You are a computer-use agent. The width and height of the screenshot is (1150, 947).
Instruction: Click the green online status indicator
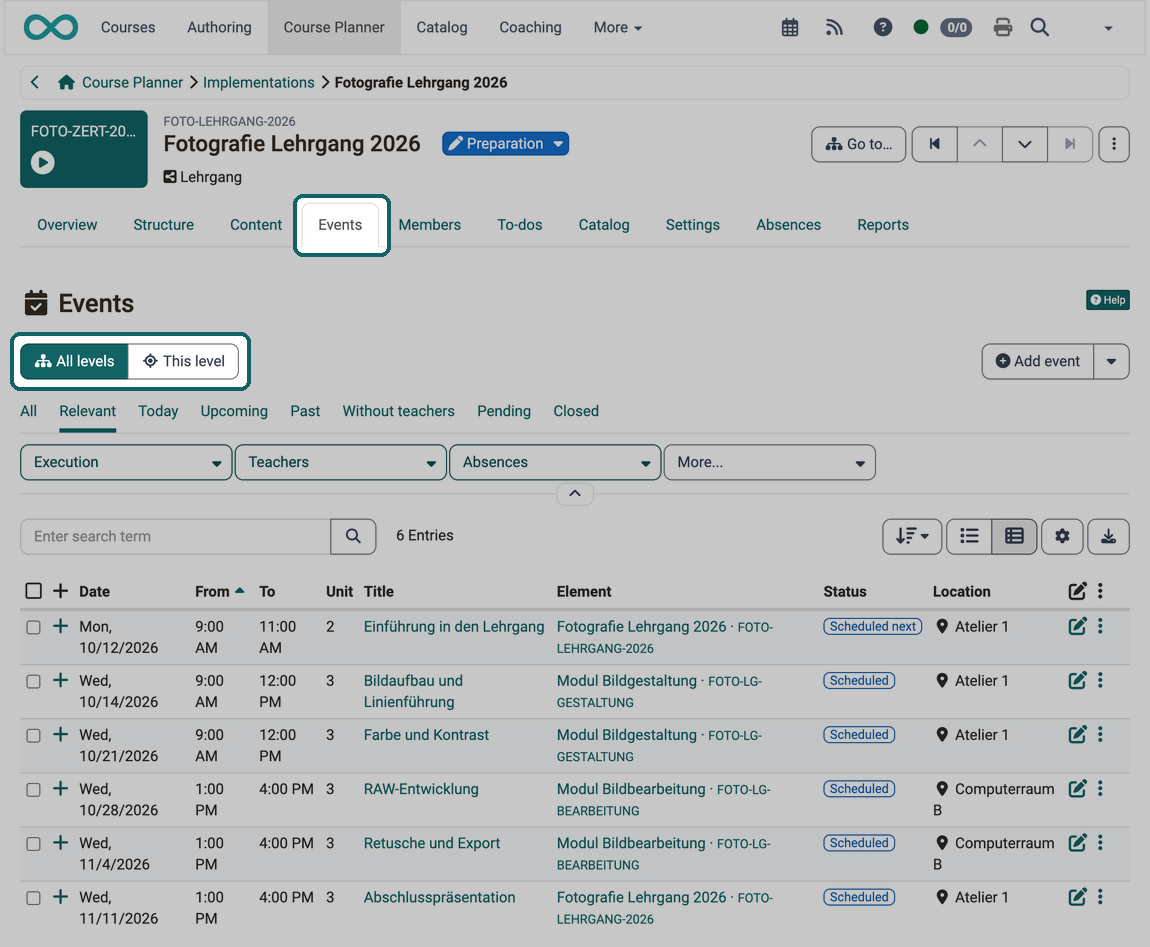[x=921, y=27]
